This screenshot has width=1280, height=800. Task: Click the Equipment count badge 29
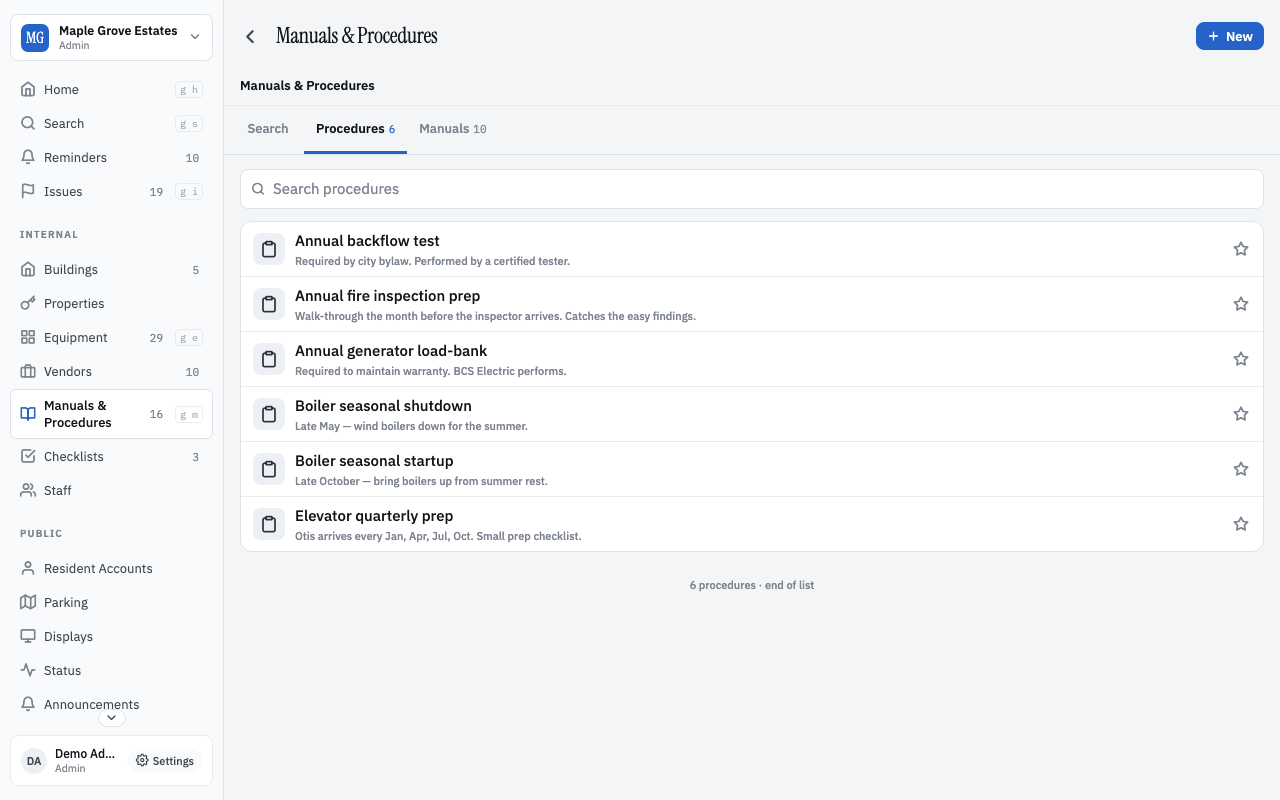tap(156, 338)
